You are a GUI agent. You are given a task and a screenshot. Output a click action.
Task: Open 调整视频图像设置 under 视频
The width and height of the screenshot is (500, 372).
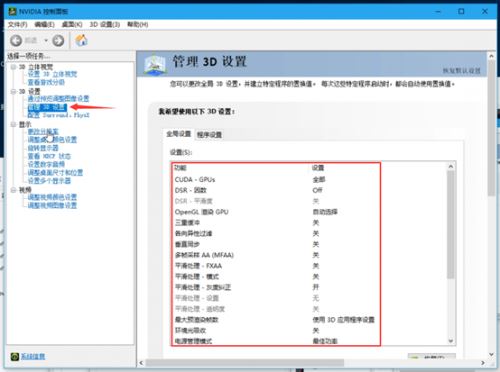pos(52,205)
